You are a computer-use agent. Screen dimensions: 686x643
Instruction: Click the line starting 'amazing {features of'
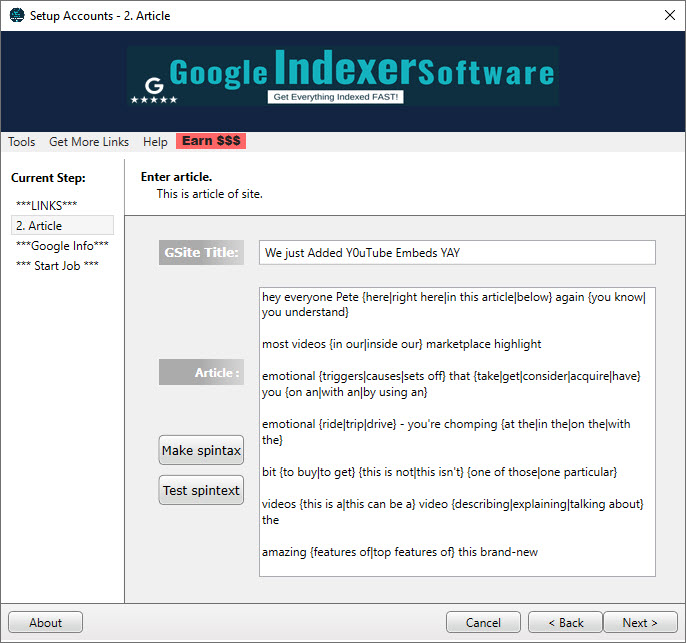pyautogui.click(x=399, y=552)
